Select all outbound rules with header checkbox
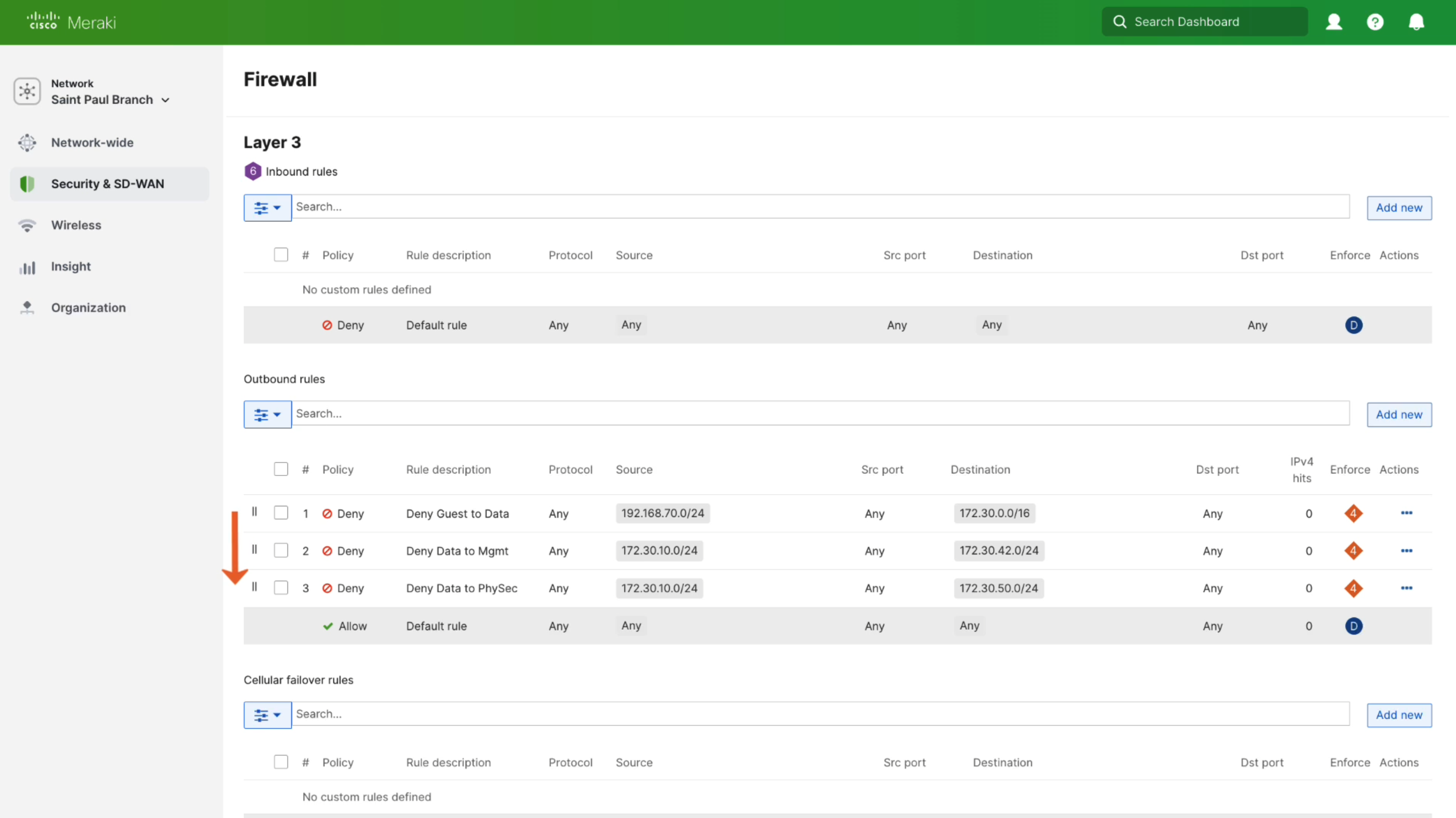The image size is (1456, 818). click(x=281, y=468)
